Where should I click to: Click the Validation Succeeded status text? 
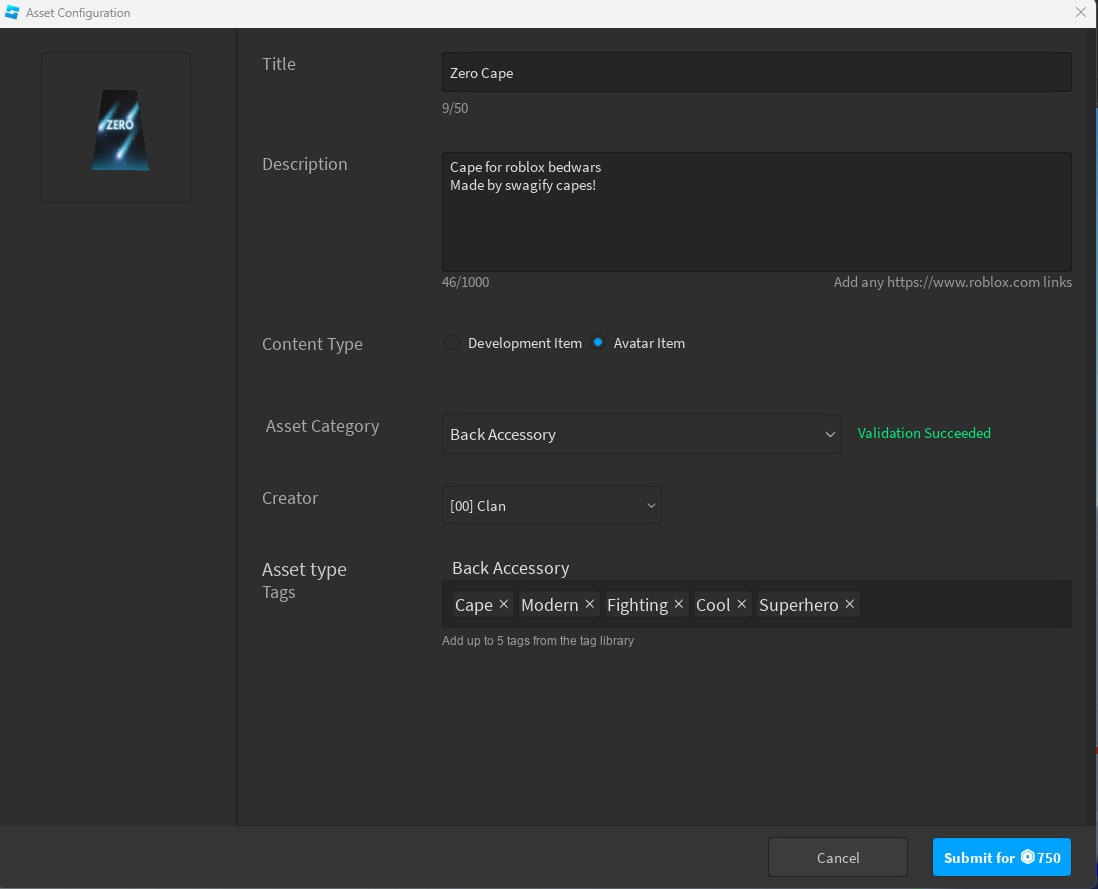(x=924, y=433)
